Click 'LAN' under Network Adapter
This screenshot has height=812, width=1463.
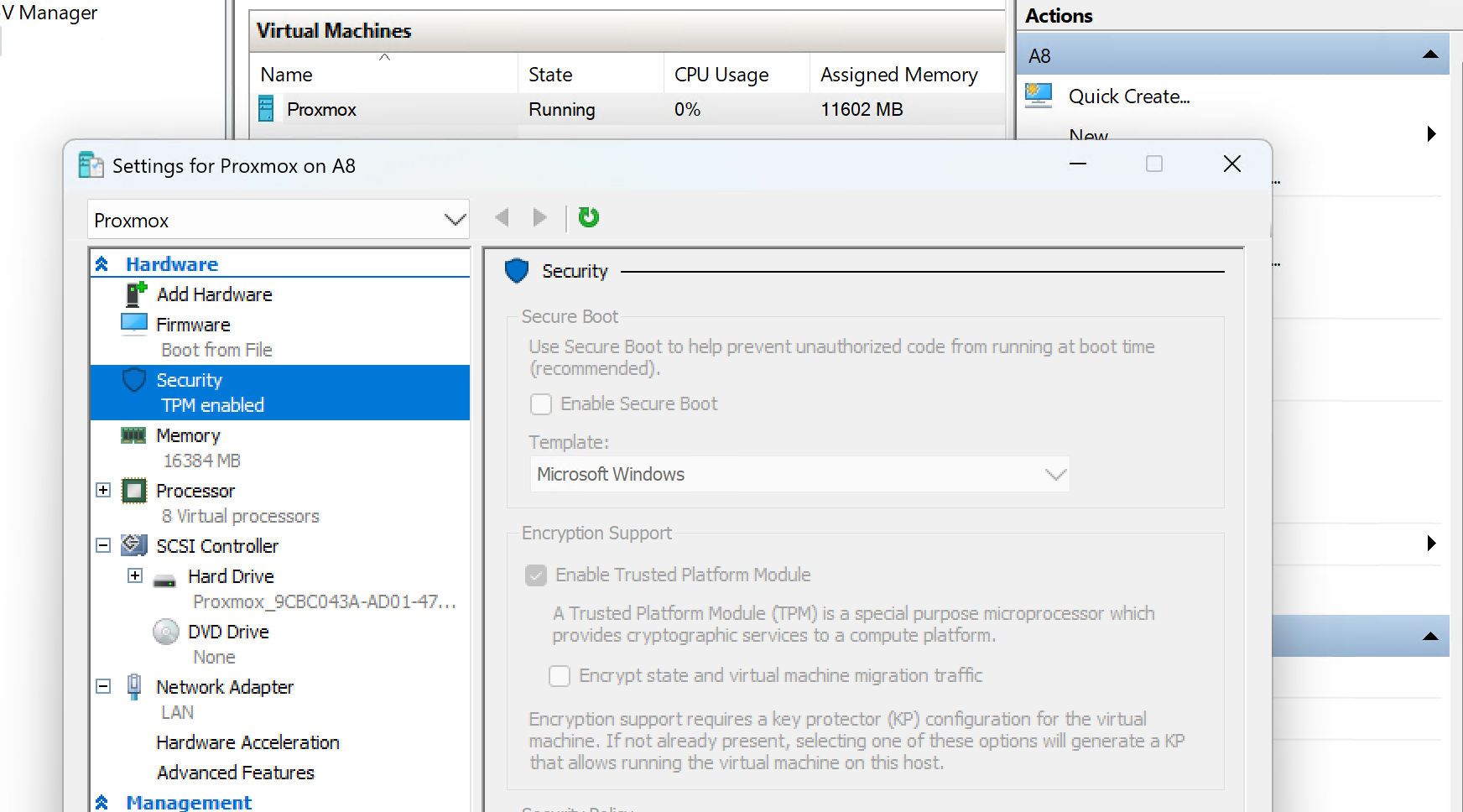coord(177,712)
